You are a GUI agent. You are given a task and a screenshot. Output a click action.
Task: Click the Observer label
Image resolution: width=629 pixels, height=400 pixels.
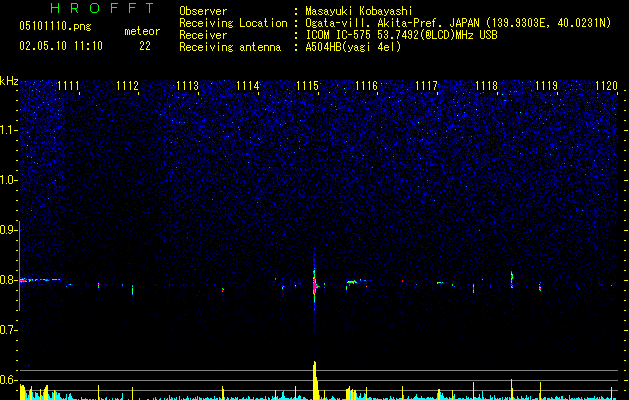(x=203, y=11)
